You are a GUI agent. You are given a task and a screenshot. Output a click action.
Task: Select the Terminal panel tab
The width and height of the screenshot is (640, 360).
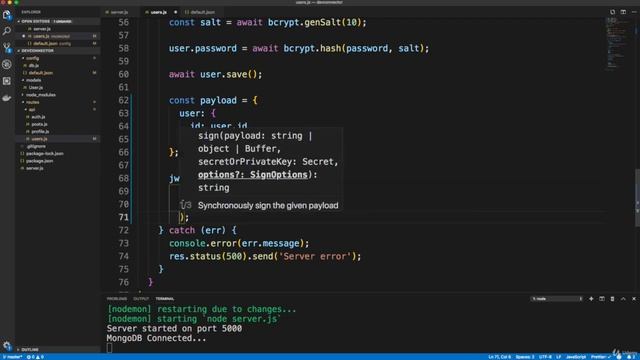coord(165,299)
